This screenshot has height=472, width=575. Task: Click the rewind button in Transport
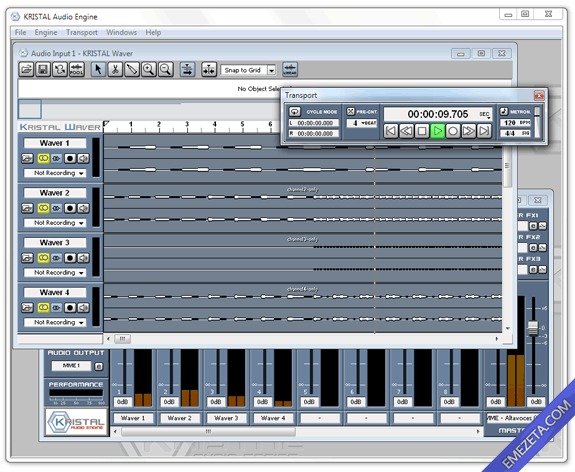click(x=406, y=131)
